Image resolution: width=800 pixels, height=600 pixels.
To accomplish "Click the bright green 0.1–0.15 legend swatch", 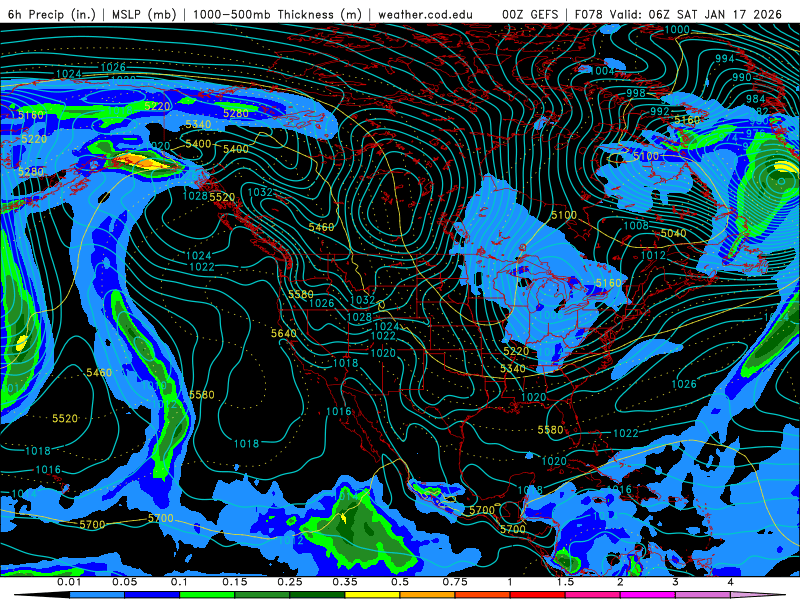I will 207,595.
